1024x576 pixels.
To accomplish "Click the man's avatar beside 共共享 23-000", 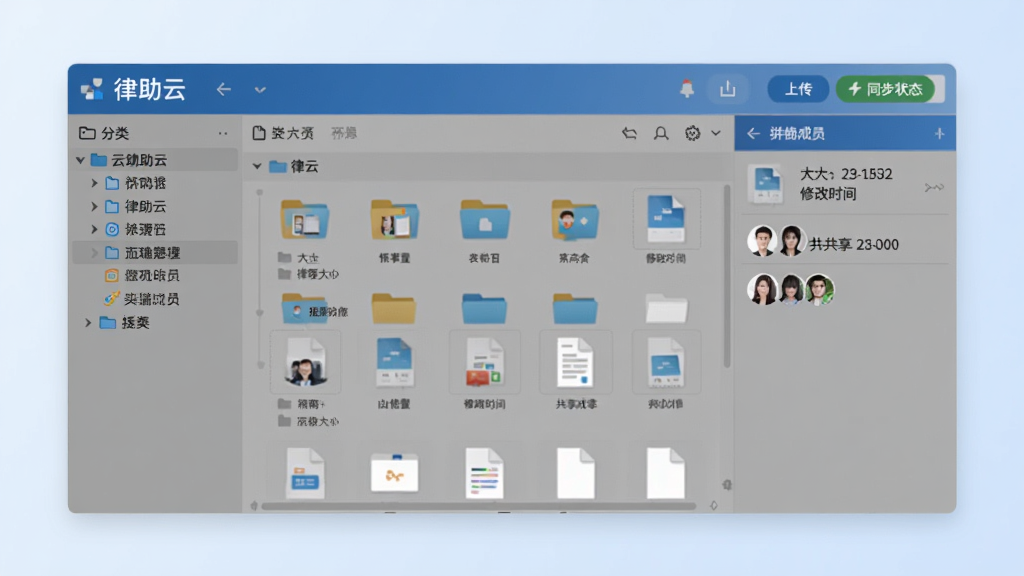I will tap(762, 240).
